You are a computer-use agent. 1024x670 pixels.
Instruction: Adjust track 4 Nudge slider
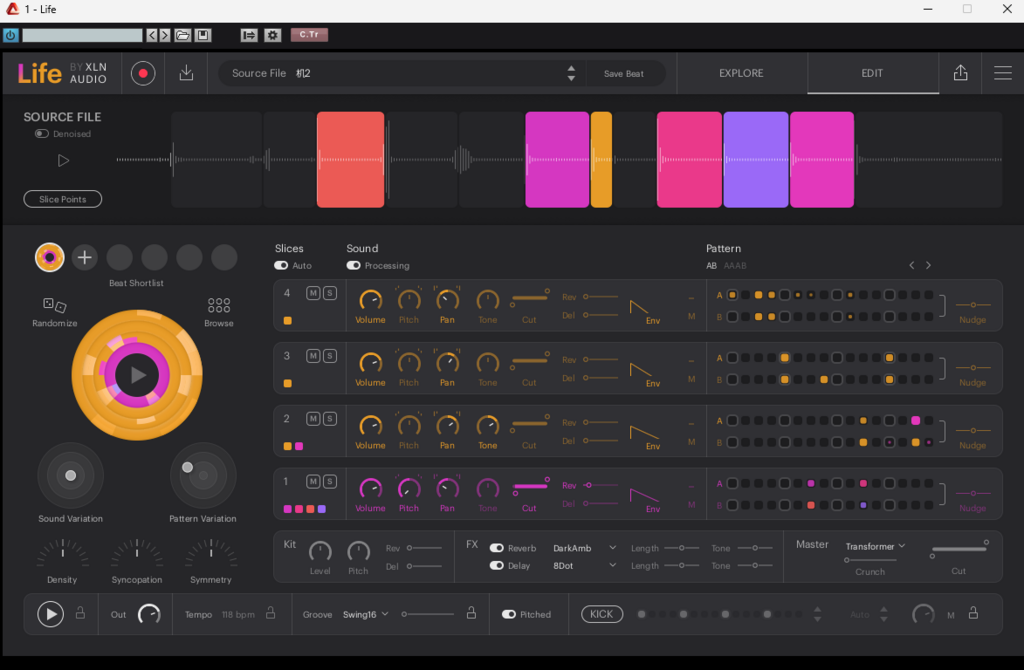coord(973,305)
